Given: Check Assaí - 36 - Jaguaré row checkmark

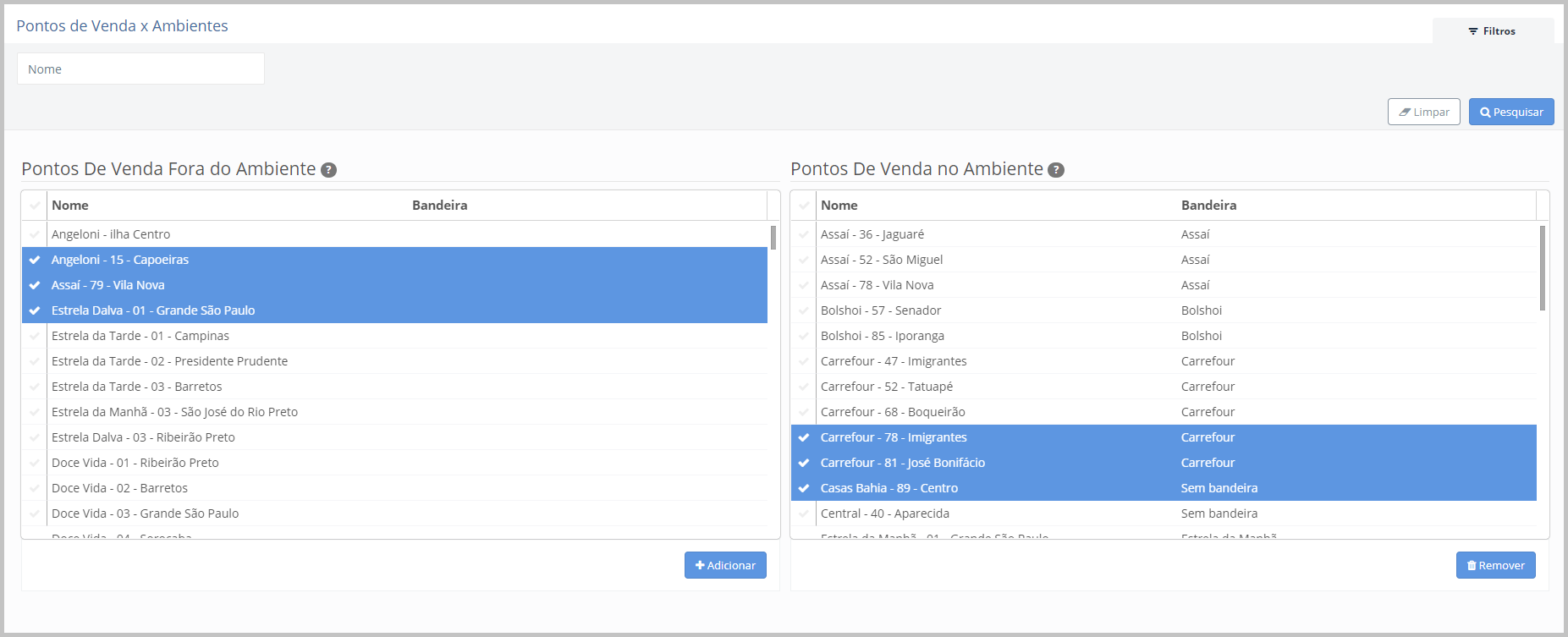Looking at the screenshot, I should point(804,234).
